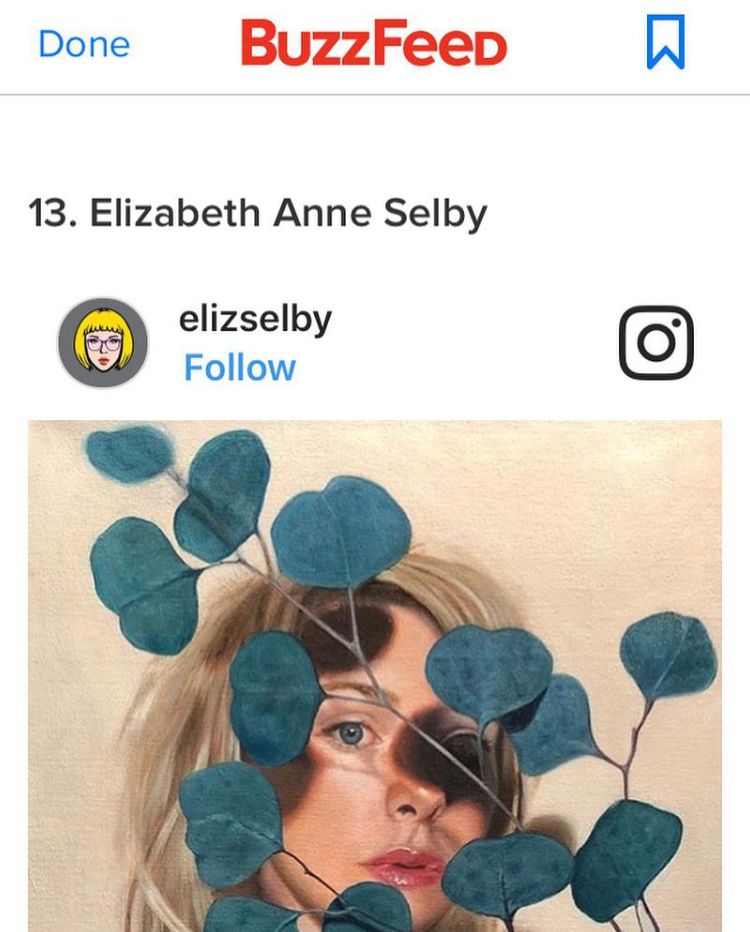Go to BuzzFeed home via the logo
750x932 pixels.
pos(374,42)
